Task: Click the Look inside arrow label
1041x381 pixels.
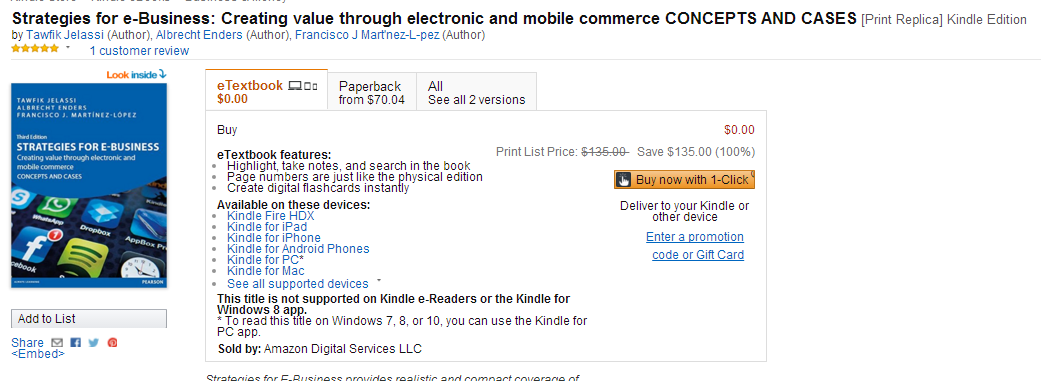Action: (136, 75)
